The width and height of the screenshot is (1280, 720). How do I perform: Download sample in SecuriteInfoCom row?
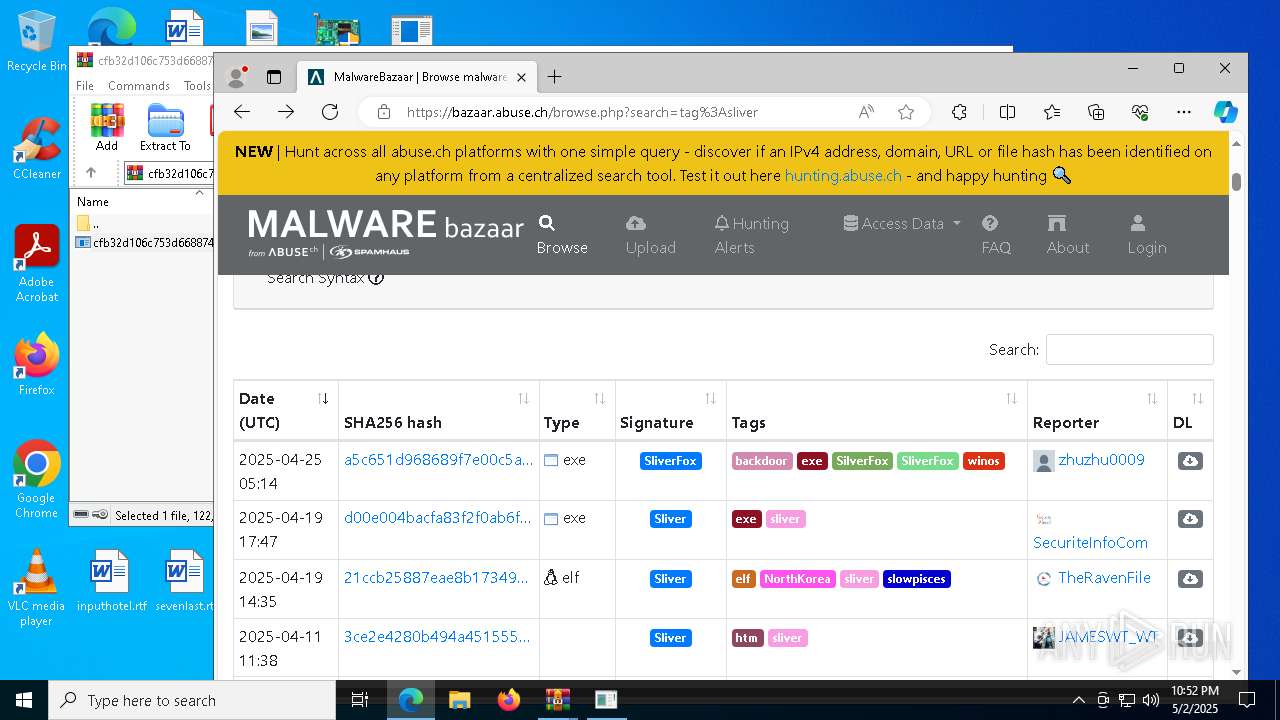point(1190,519)
